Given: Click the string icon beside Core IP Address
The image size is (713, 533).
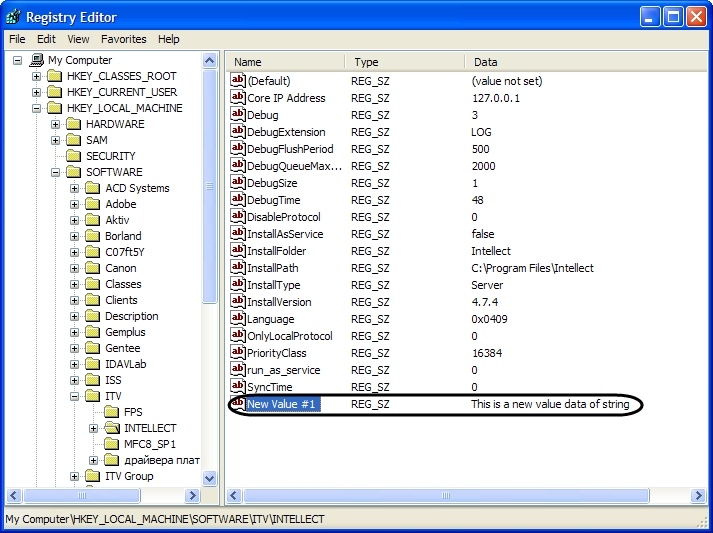Looking at the screenshot, I should [238, 98].
